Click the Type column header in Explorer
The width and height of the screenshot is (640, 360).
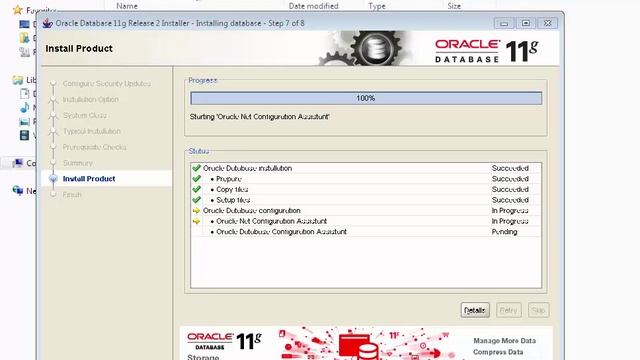click(377, 6)
